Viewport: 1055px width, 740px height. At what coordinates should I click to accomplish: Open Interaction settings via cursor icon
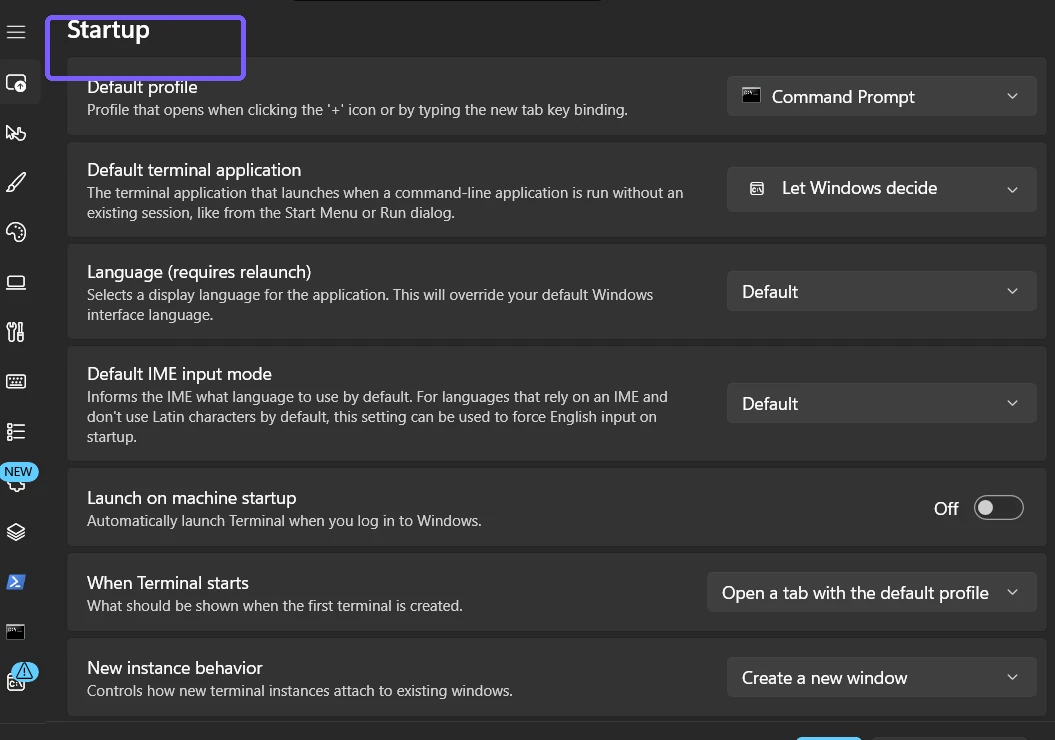pos(16,133)
